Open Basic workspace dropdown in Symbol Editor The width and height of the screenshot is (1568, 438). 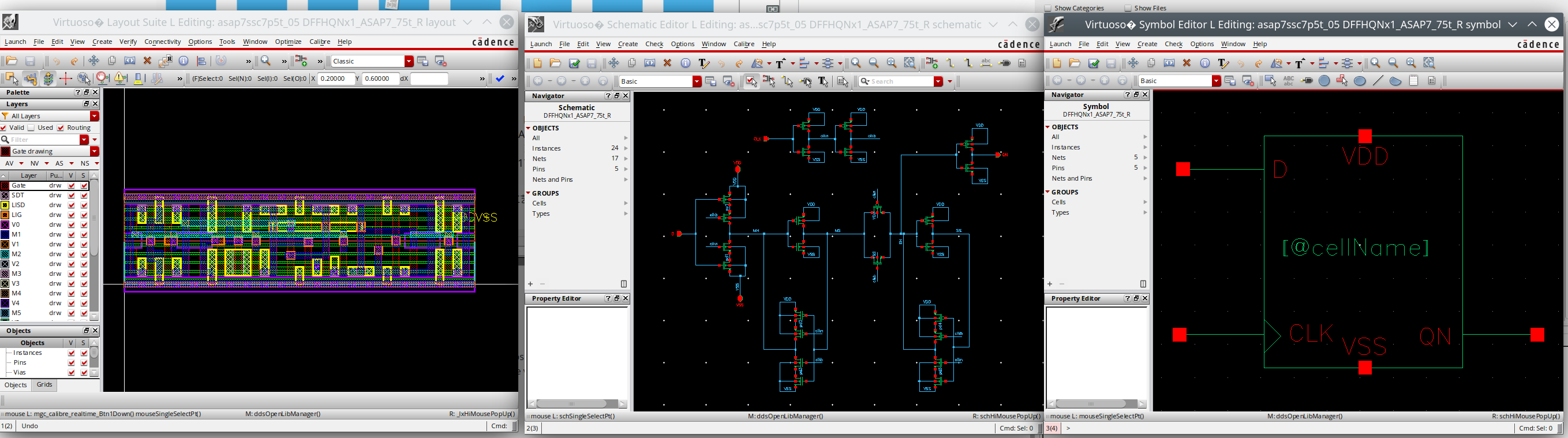coord(1216,81)
